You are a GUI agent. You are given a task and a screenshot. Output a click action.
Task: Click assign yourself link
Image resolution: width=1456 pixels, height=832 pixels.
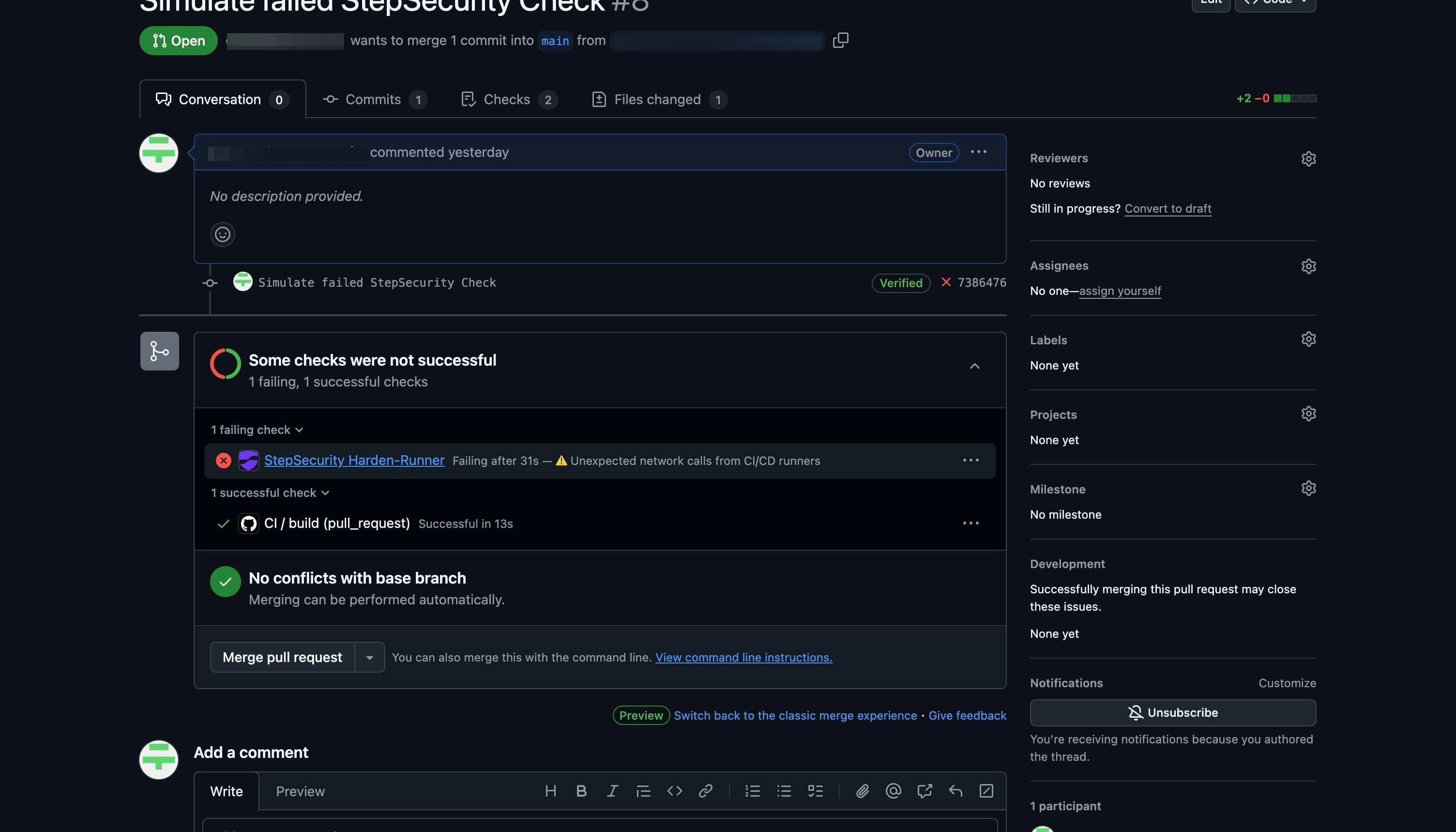point(1120,291)
